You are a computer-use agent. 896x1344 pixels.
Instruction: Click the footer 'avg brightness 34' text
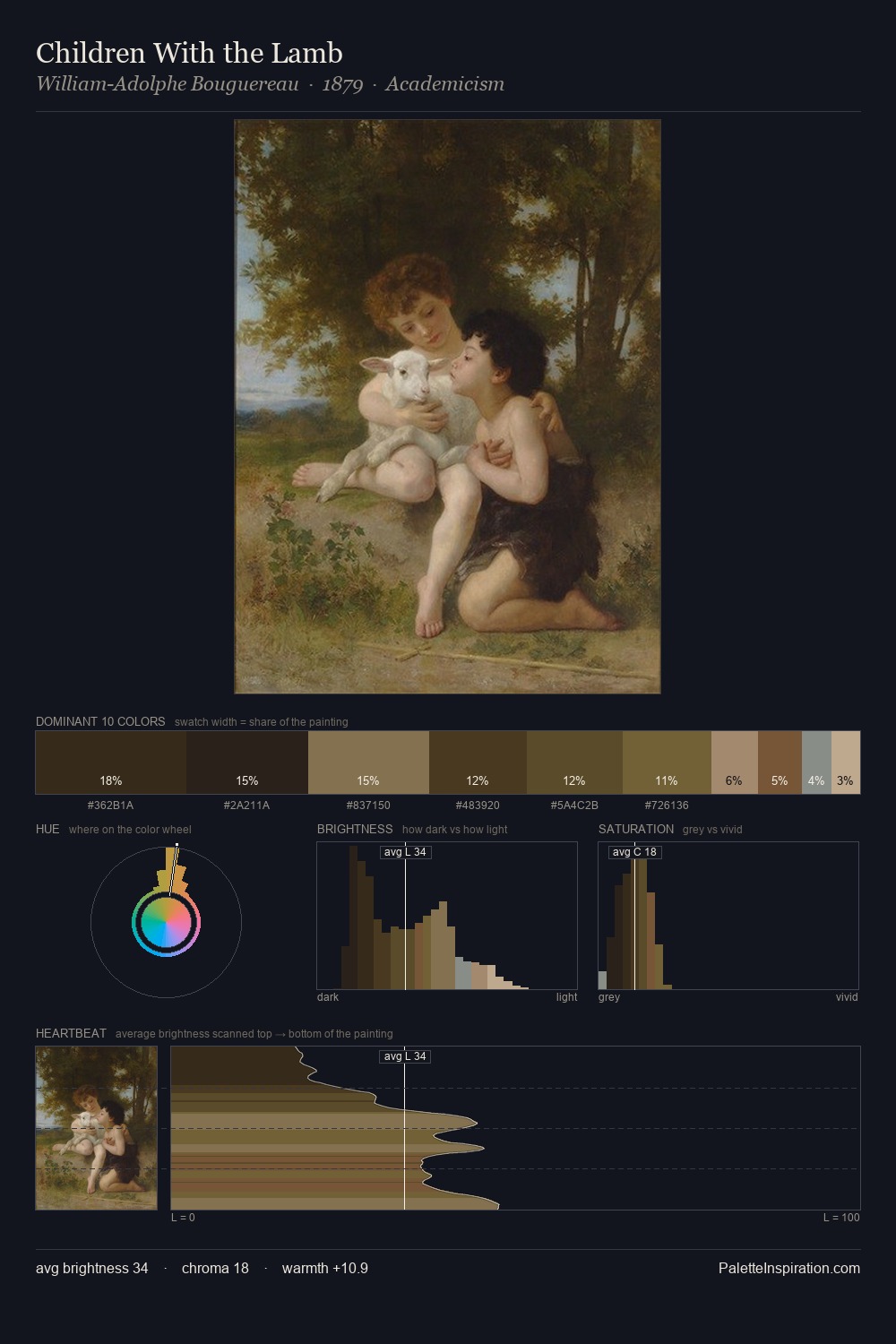click(92, 1269)
